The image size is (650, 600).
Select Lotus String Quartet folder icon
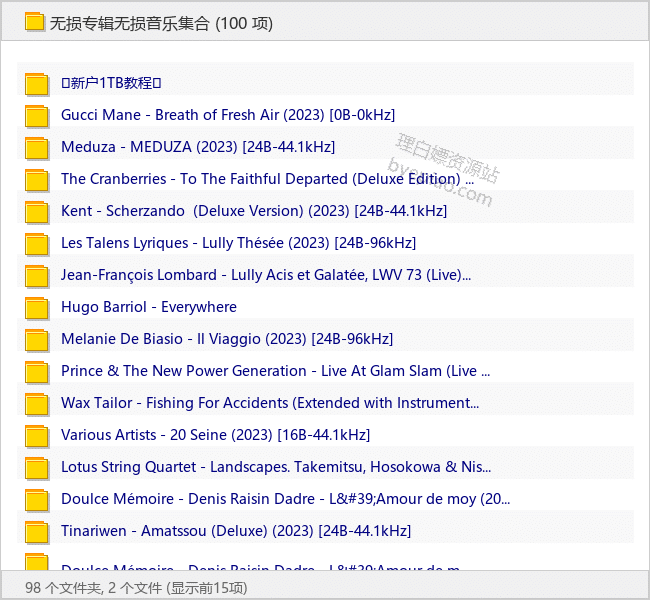37,468
